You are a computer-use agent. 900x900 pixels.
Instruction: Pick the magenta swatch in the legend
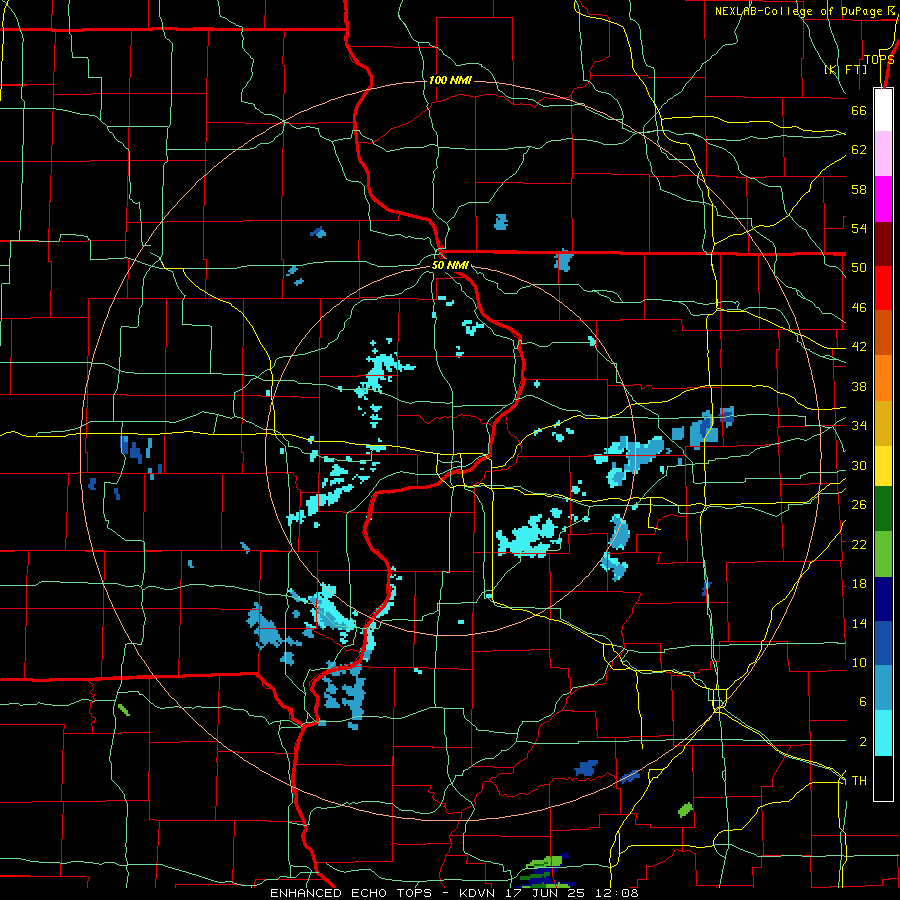[x=883, y=199]
